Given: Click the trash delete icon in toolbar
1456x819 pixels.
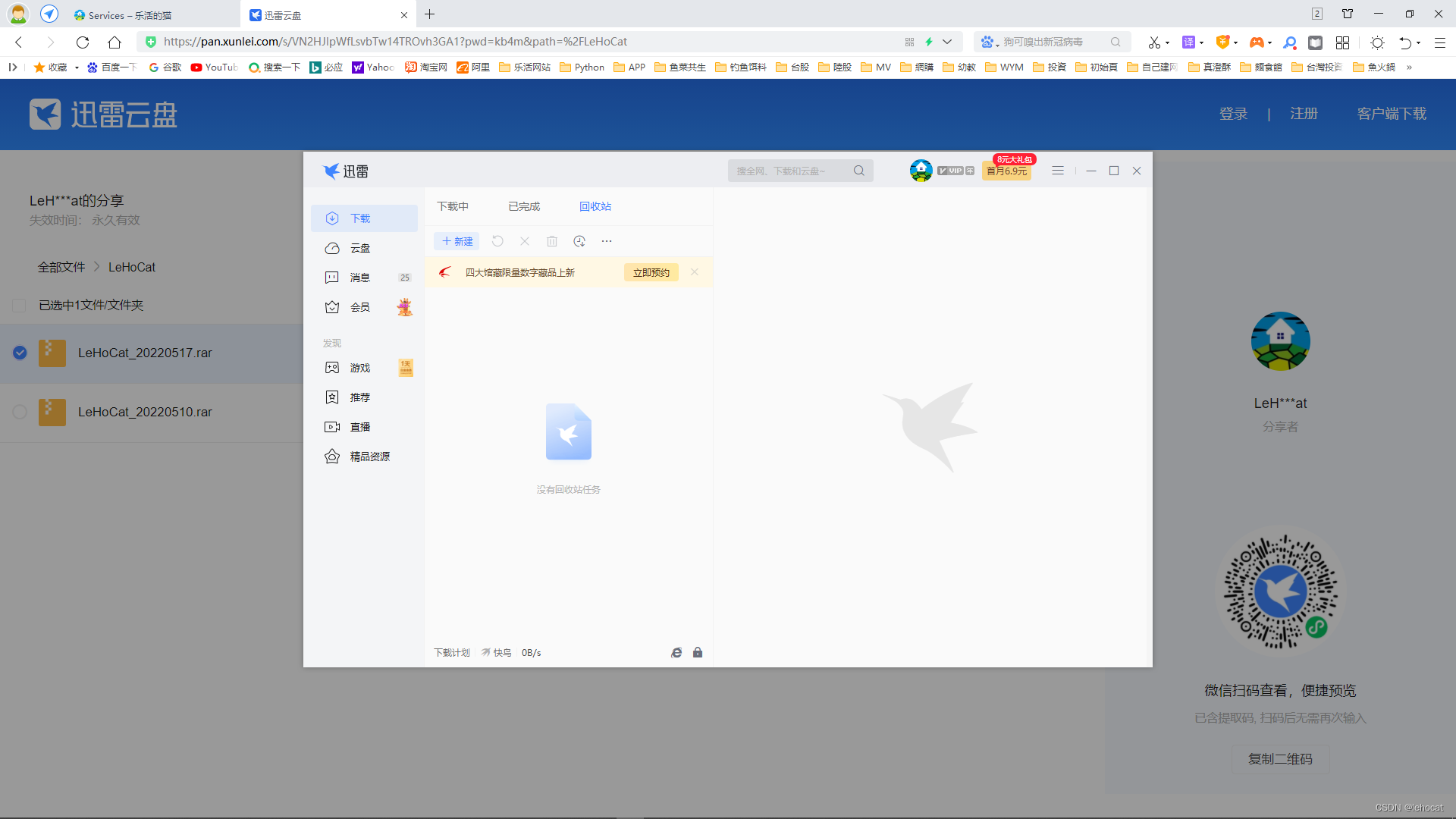Looking at the screenshot, I should (x=552, y=241).
